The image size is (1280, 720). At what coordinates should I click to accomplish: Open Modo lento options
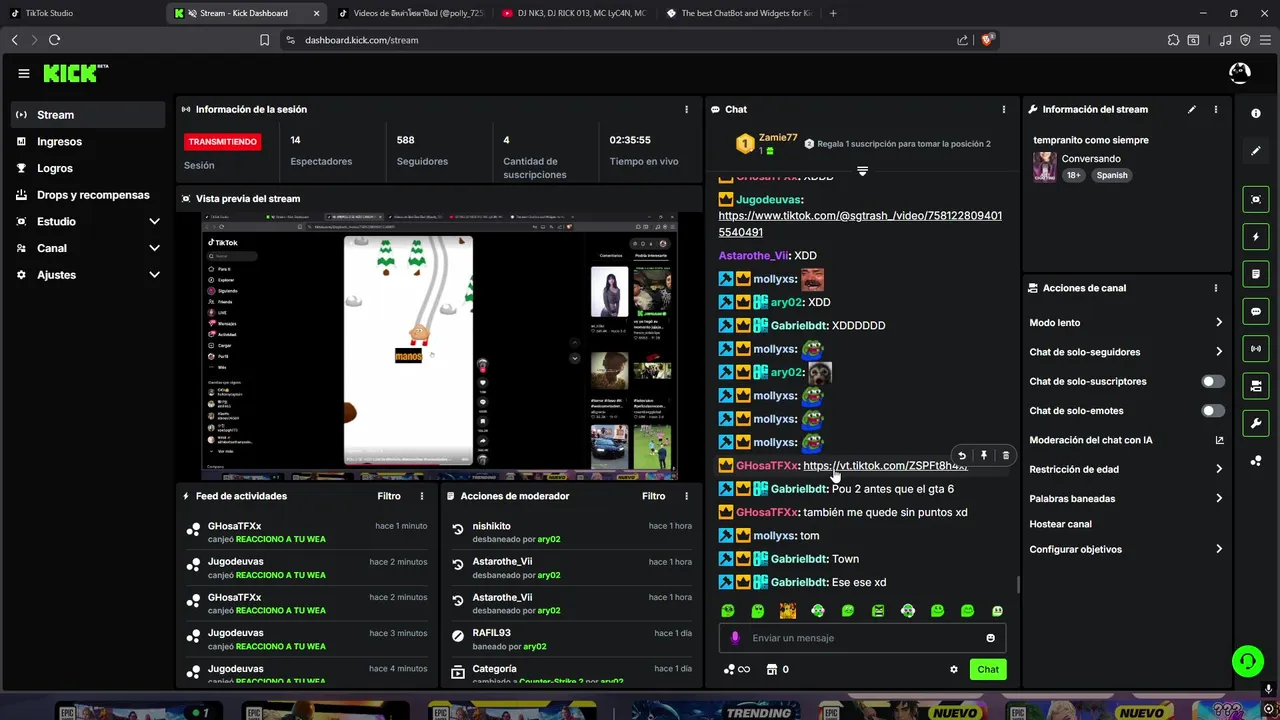(1126, 323)
